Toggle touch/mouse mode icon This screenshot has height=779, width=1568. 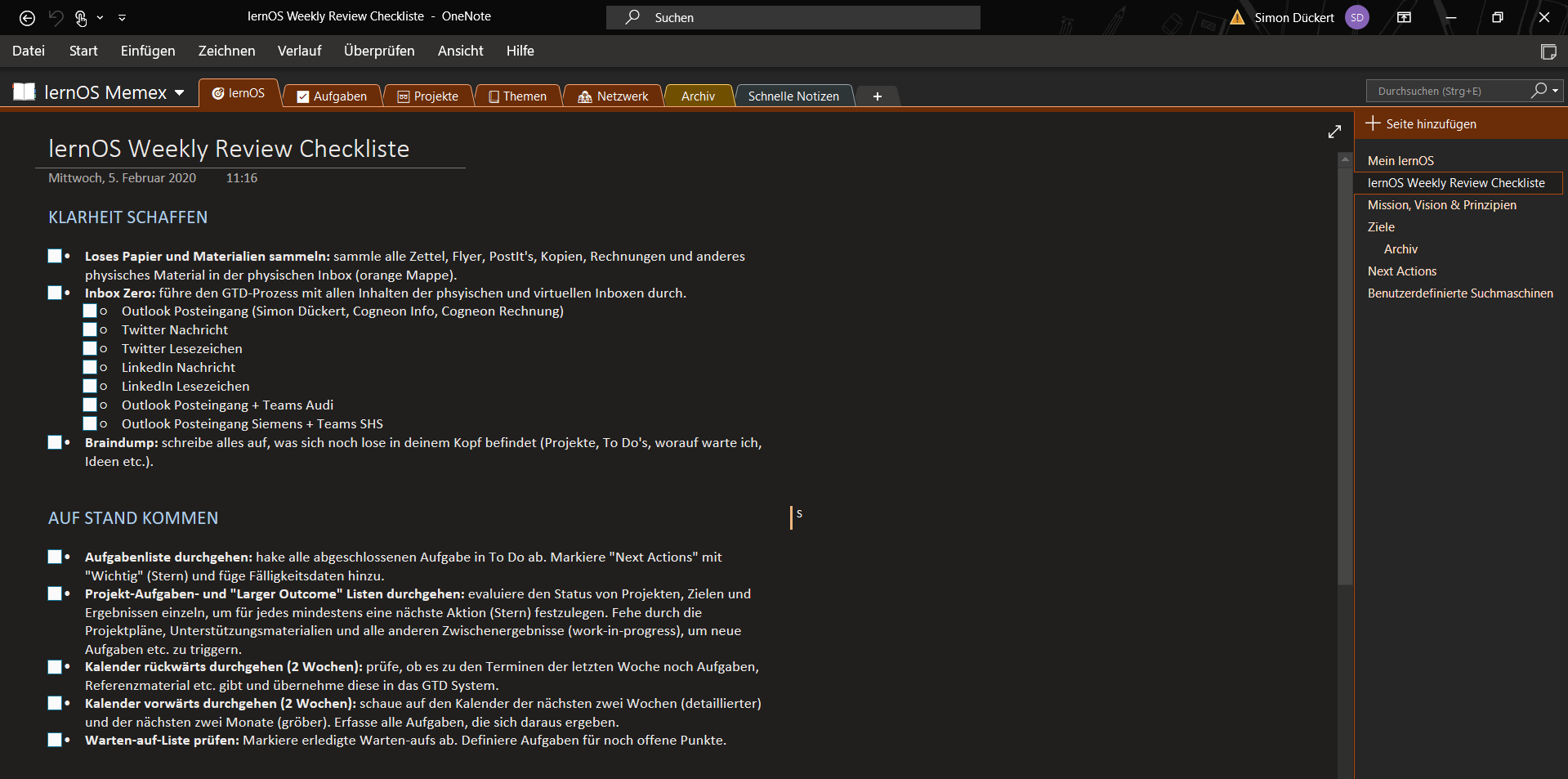pos(81,17)
